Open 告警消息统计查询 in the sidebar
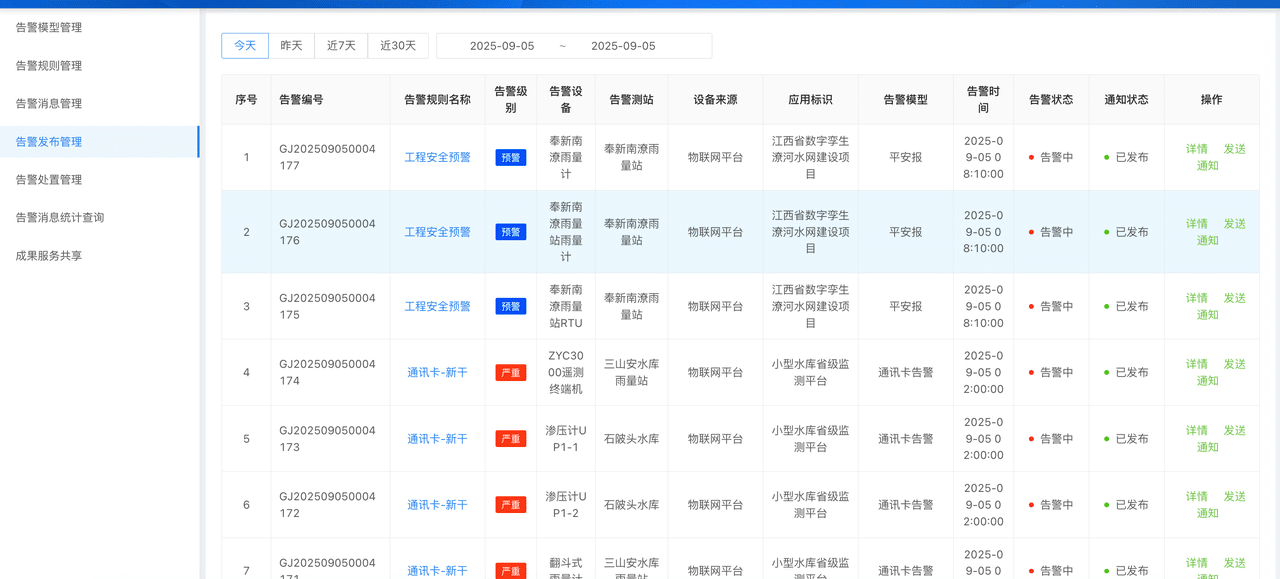The image size is (1280, 579). coord(60,218)
